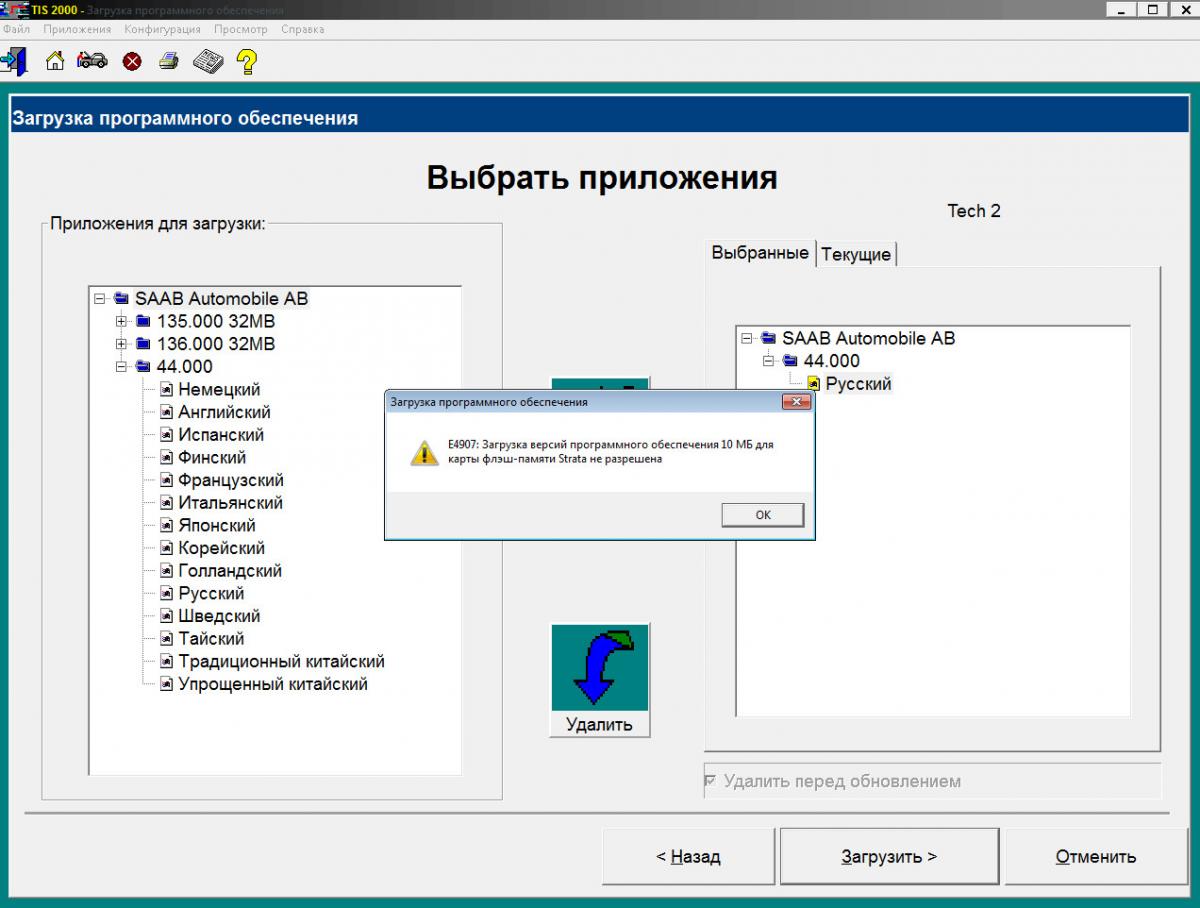
Task: Click the TIS 2000 application icon in the title bar
Action: click(x=13, y=9)
